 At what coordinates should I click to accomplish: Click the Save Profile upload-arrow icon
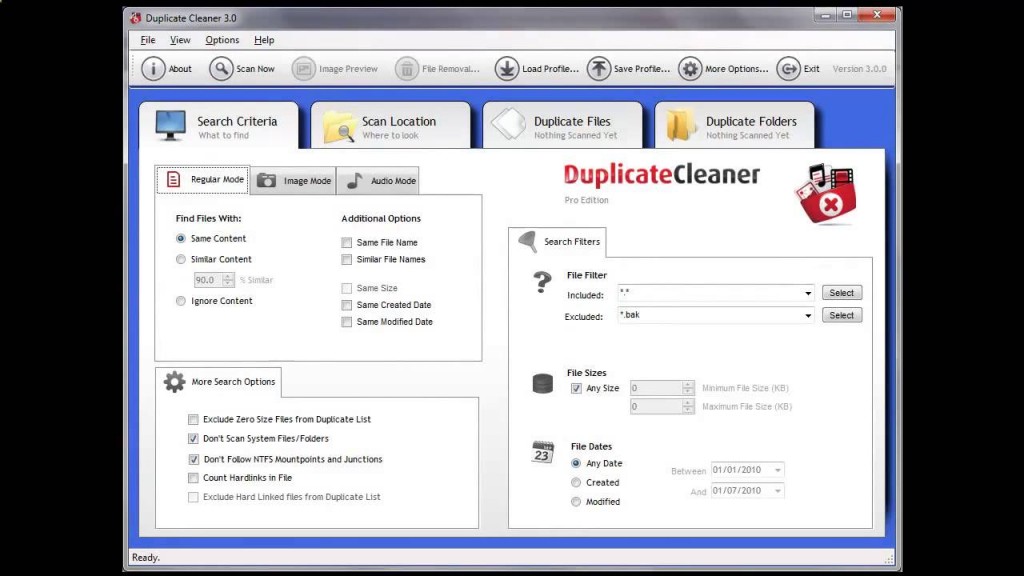[598, 69]
